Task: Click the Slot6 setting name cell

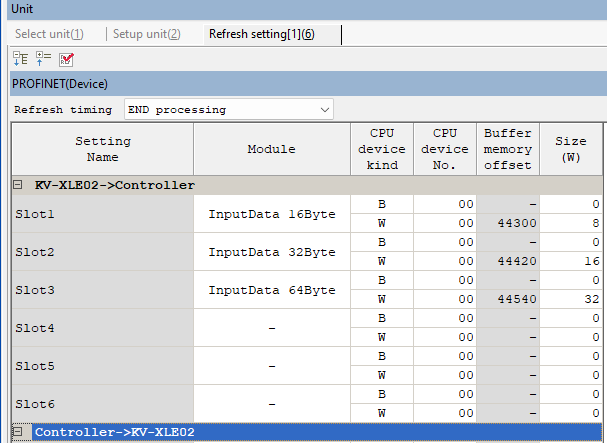Action: point(103,404)
